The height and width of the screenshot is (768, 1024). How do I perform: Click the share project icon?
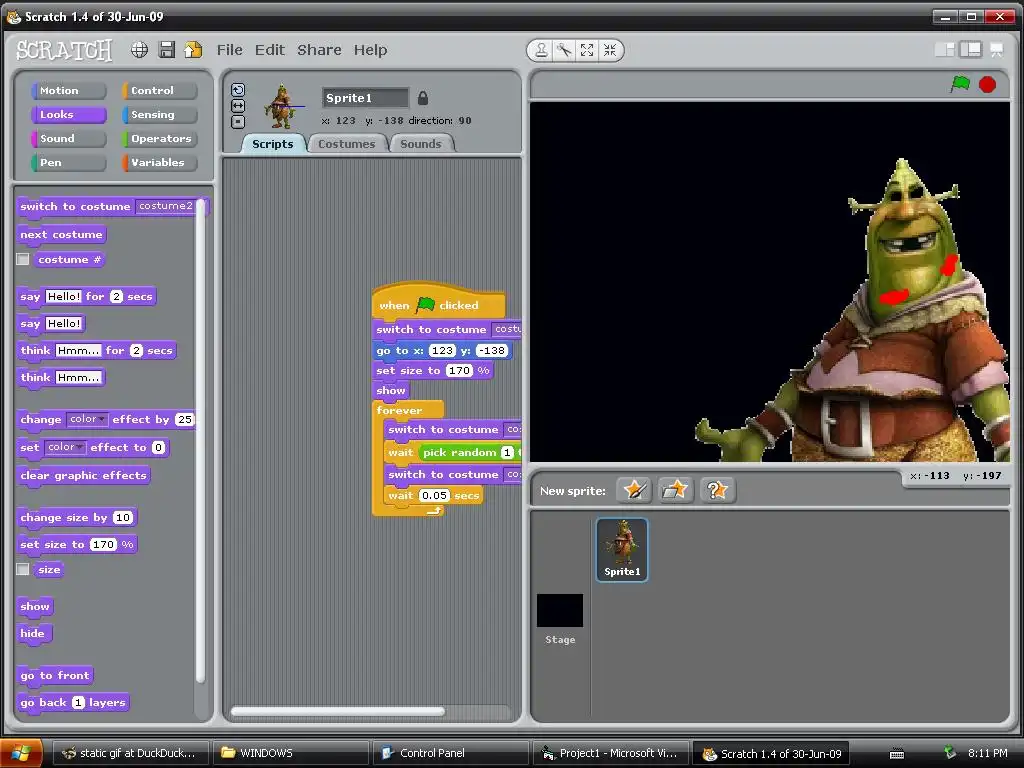[x=193, y=50]
